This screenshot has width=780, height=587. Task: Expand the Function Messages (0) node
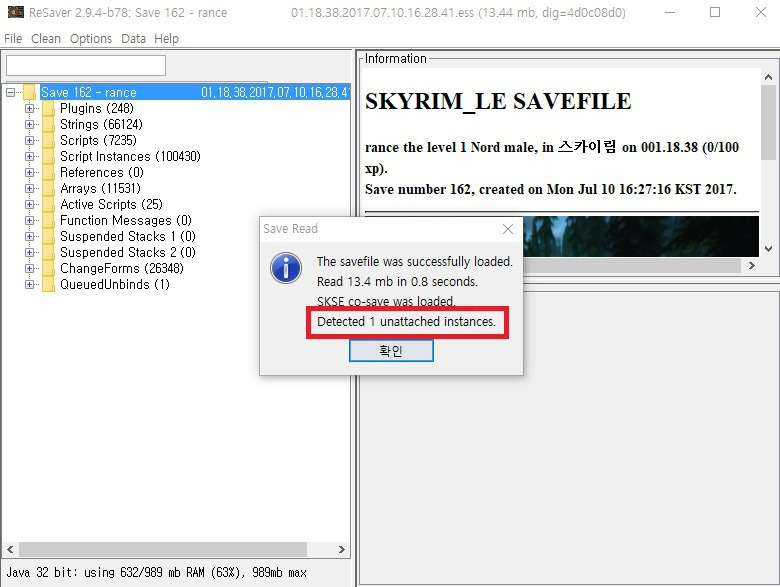(29, 220)
